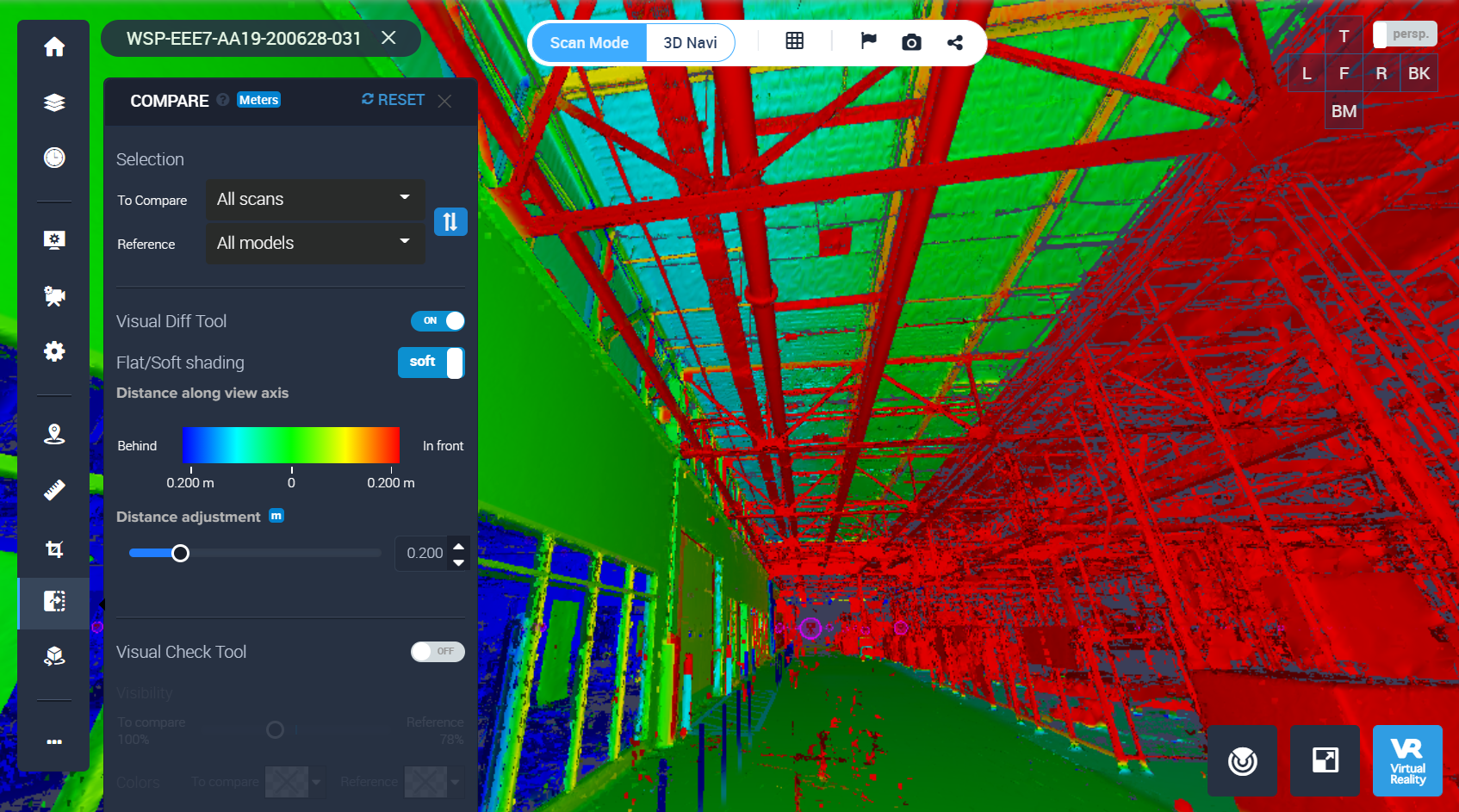Open display settings monitor icon
The height and width of the screenshot is (812, 1459).
coord(54,240)
